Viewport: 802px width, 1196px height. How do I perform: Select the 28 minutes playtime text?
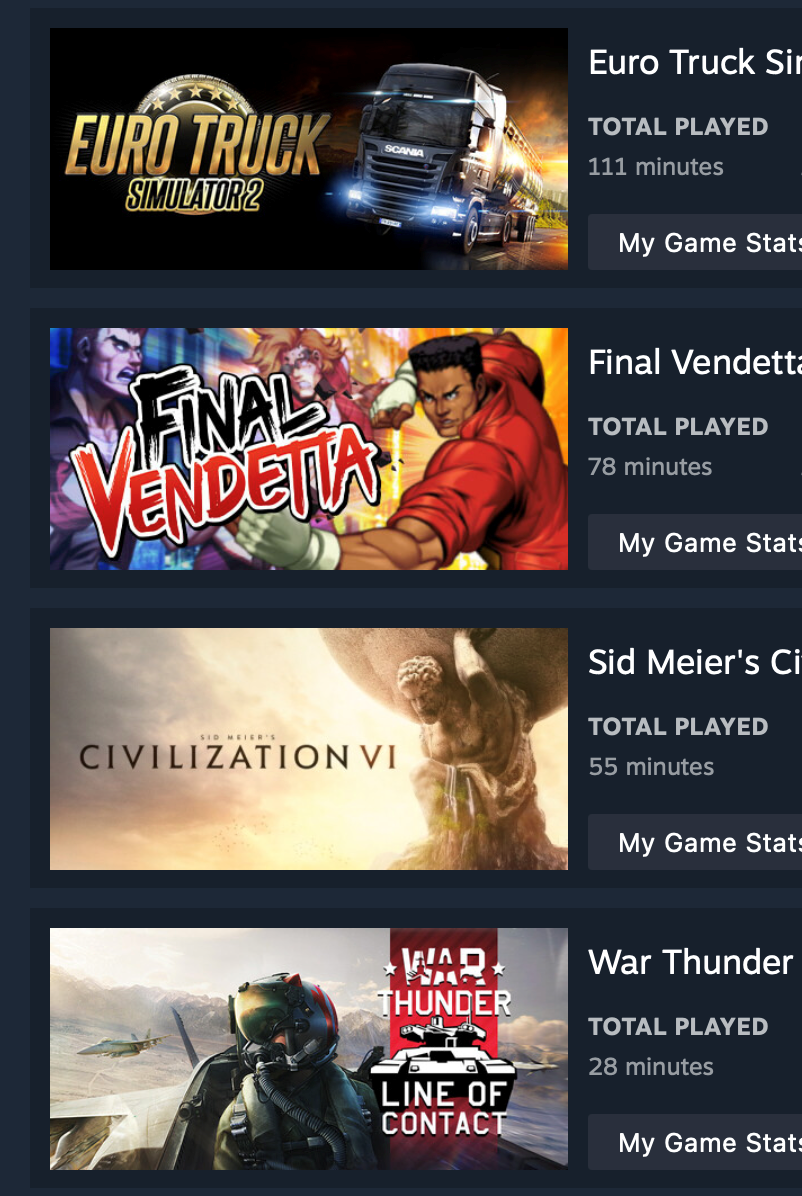651,1066
